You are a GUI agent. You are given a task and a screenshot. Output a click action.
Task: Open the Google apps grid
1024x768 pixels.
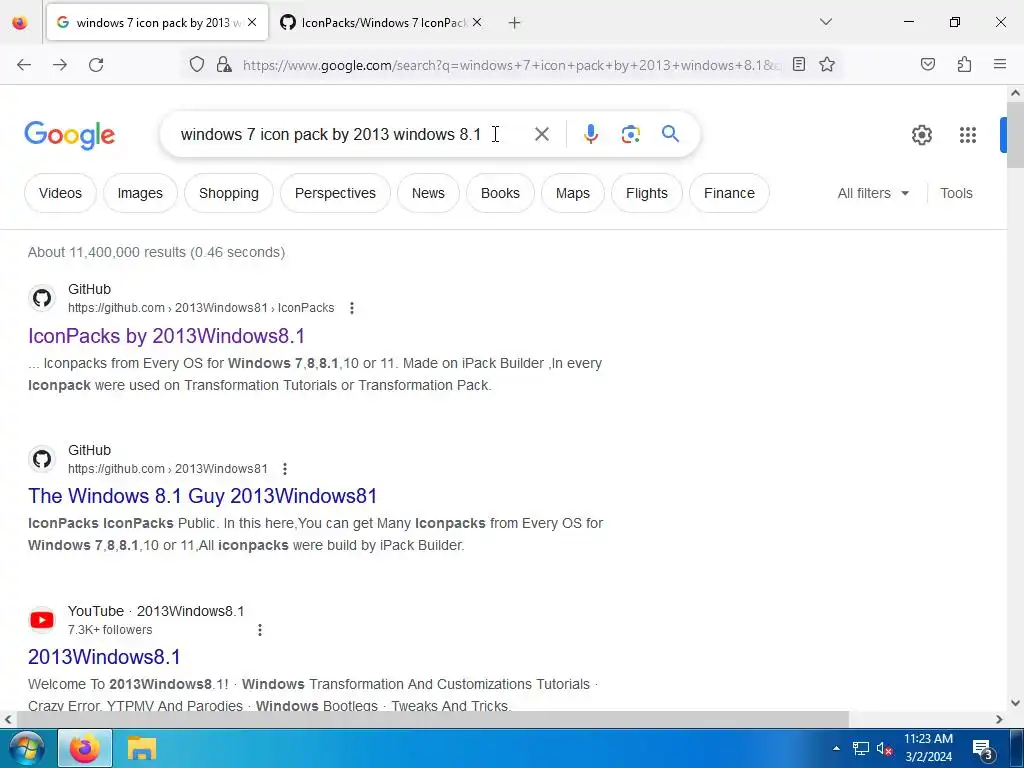click(968, 135)
